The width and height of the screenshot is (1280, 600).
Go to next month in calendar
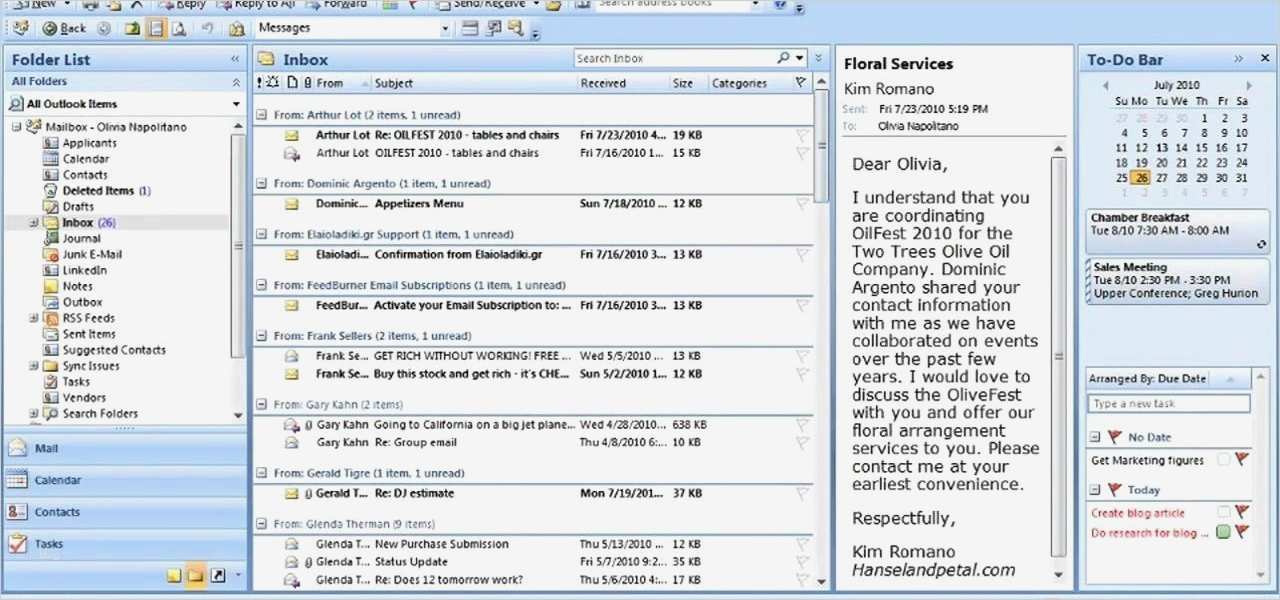(1249, 86)
